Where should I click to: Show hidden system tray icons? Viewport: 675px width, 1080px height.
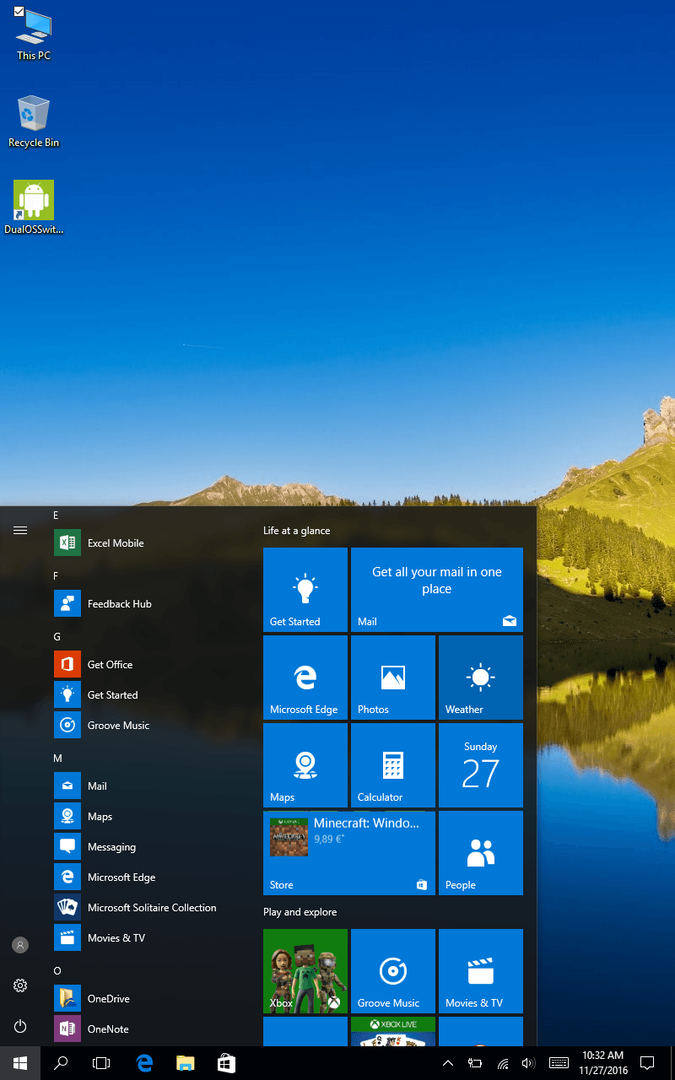[447, 1063]
